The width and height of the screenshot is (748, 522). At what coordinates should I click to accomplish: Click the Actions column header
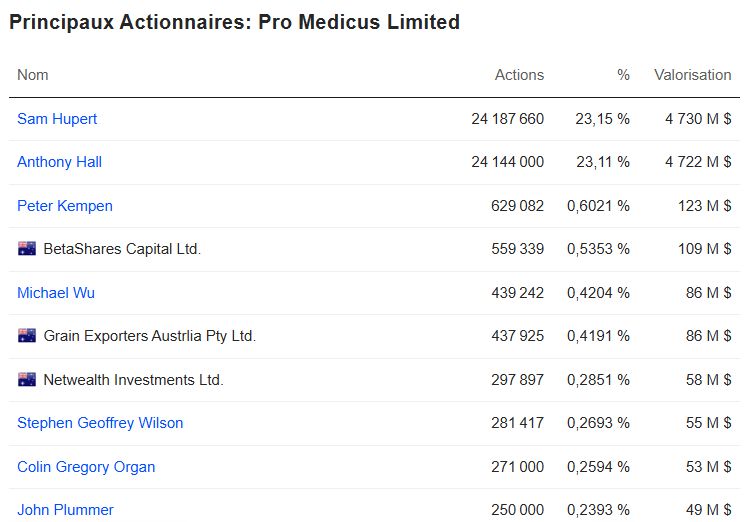[519, 75]
